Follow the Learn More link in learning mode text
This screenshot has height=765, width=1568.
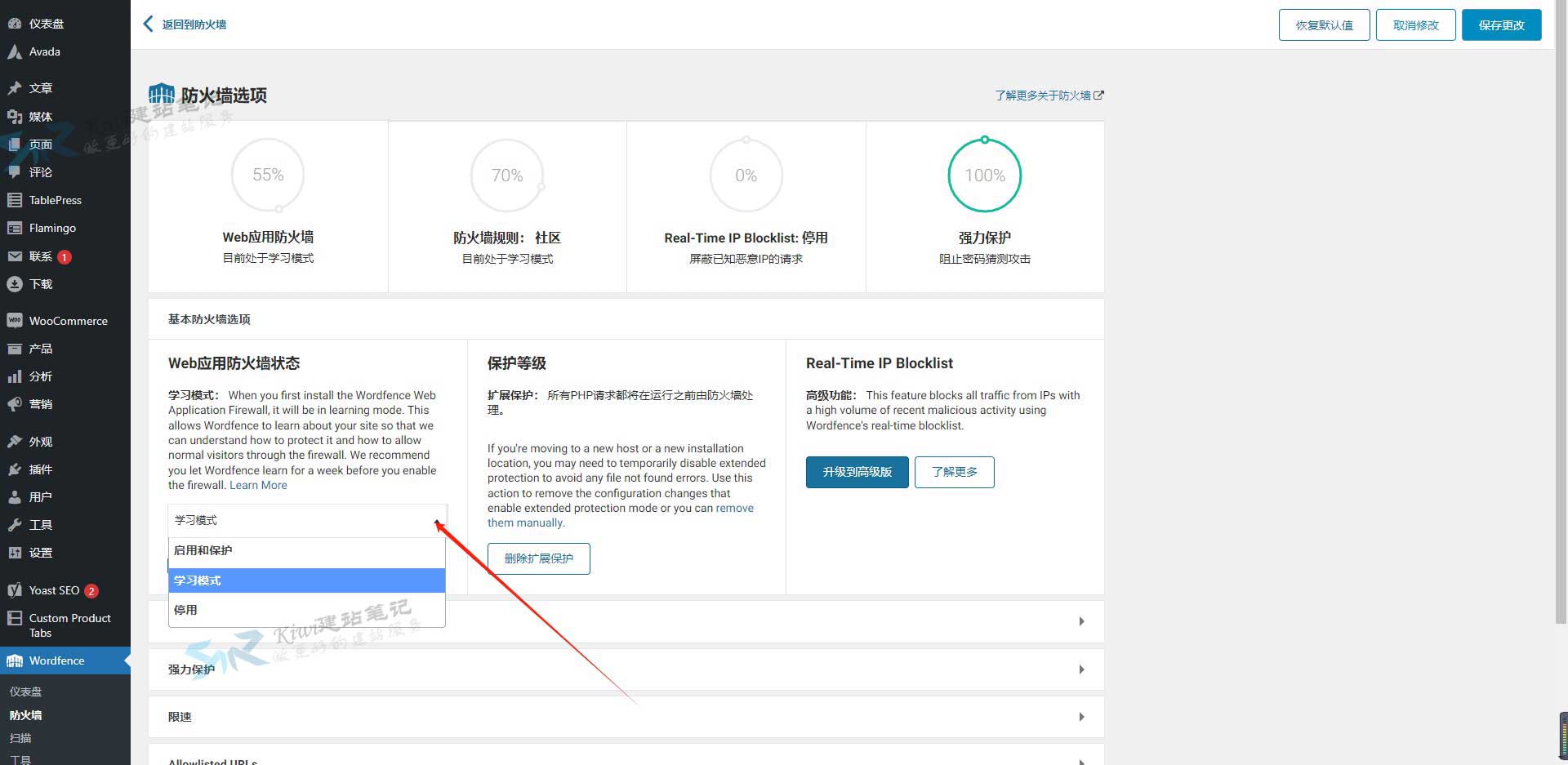tap(258, 485)
